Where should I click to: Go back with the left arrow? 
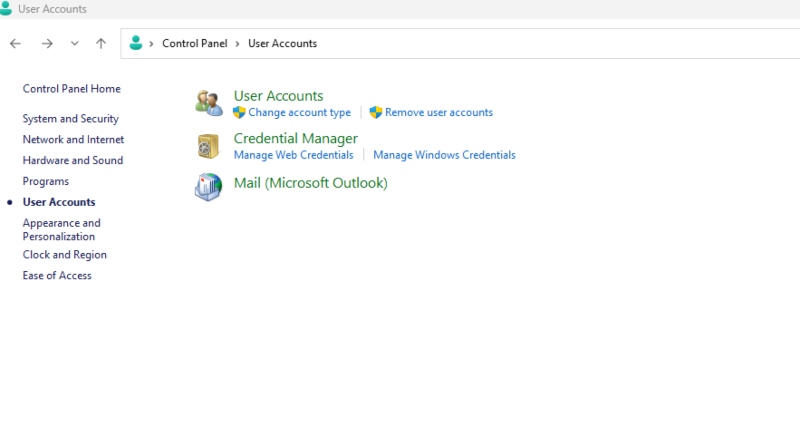point(15,44)
